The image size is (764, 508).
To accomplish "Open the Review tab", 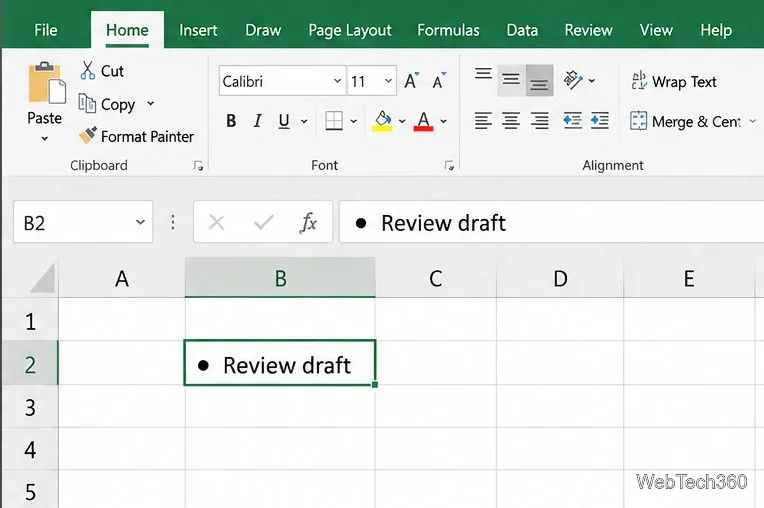I will (x=589, y=30).
